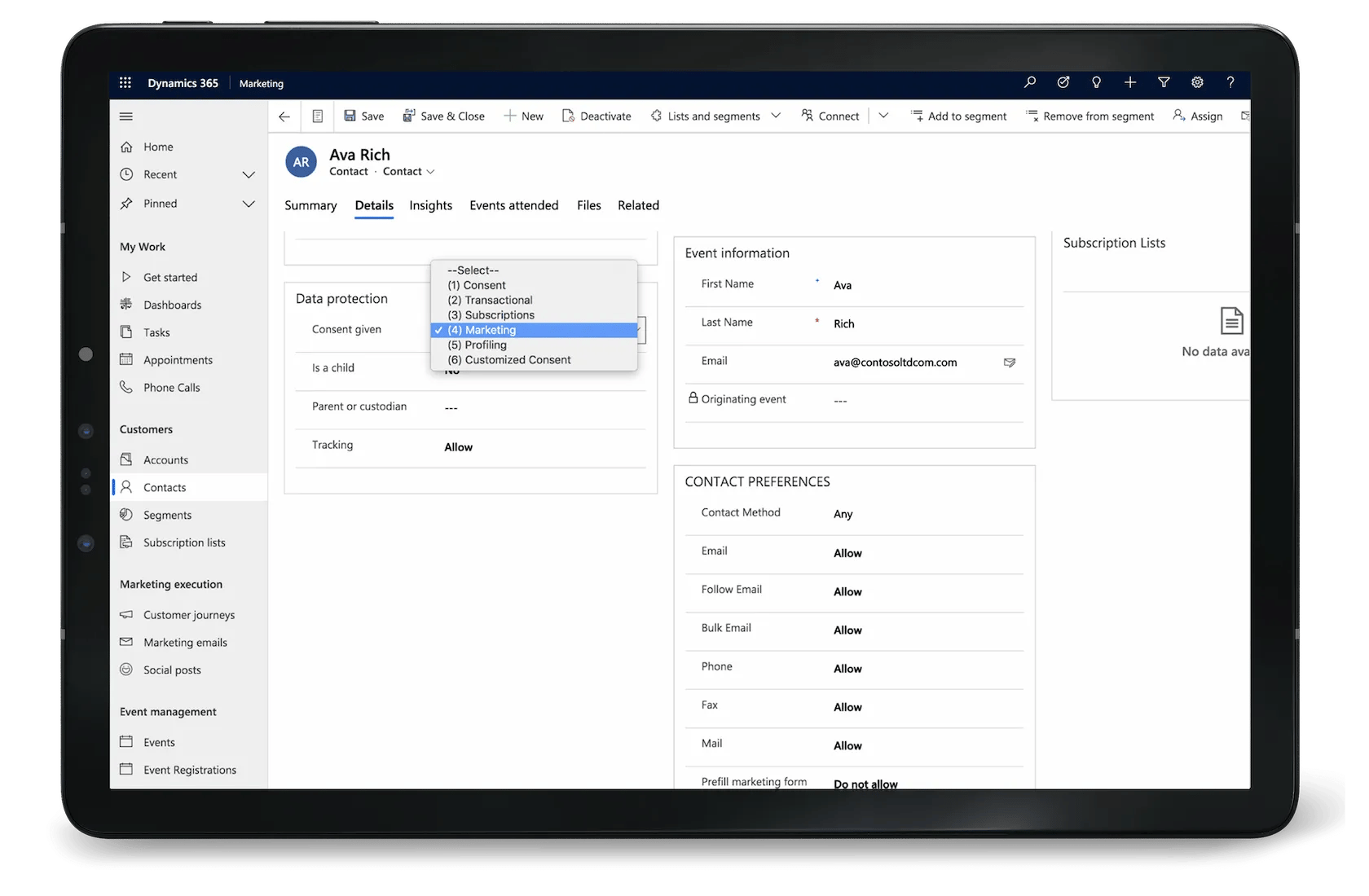Screen dimensions: 1369x896
Task: Open the app launcher waffle icon
Action: pos(125,83)
